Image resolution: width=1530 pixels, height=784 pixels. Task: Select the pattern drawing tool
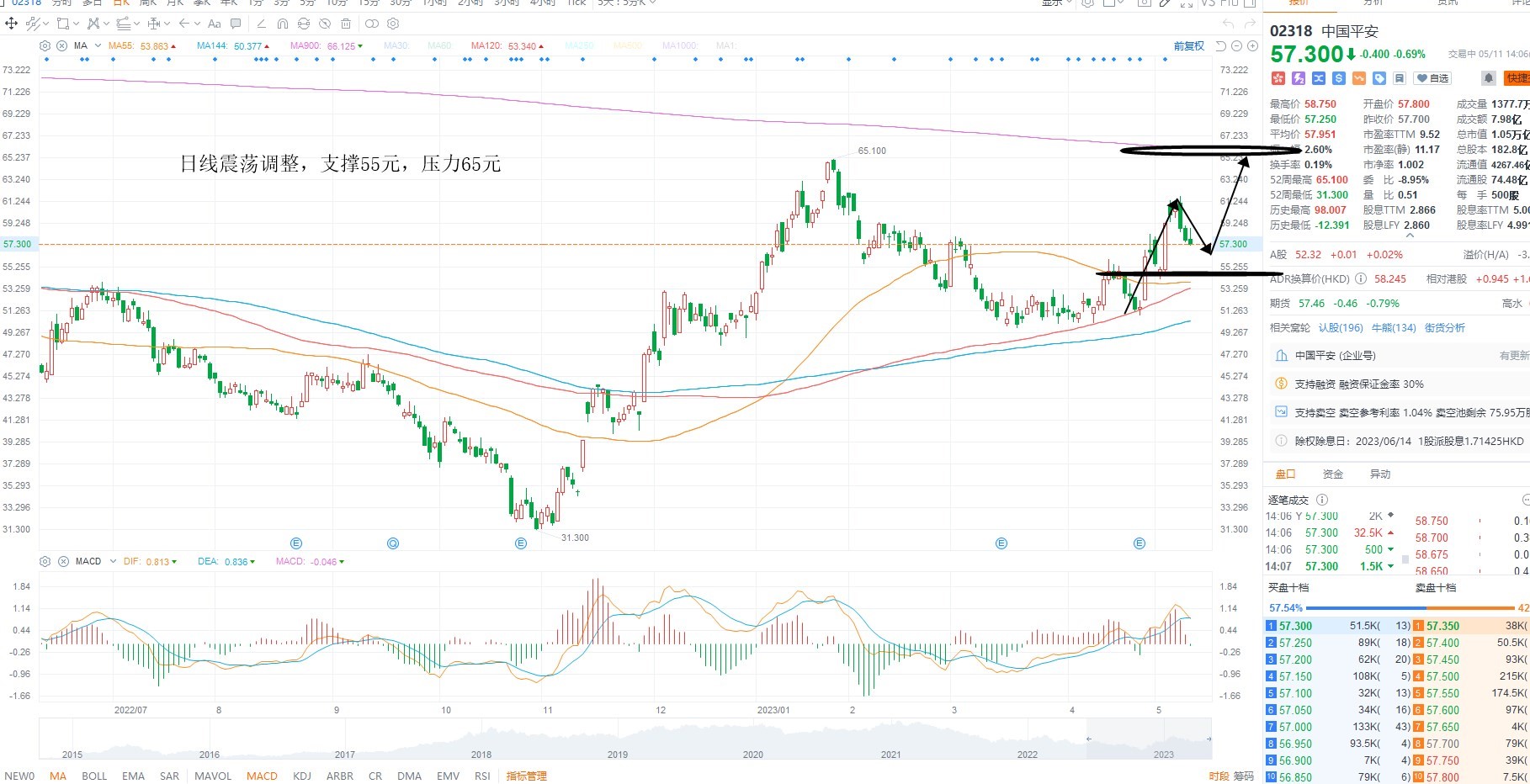point(93,24)
